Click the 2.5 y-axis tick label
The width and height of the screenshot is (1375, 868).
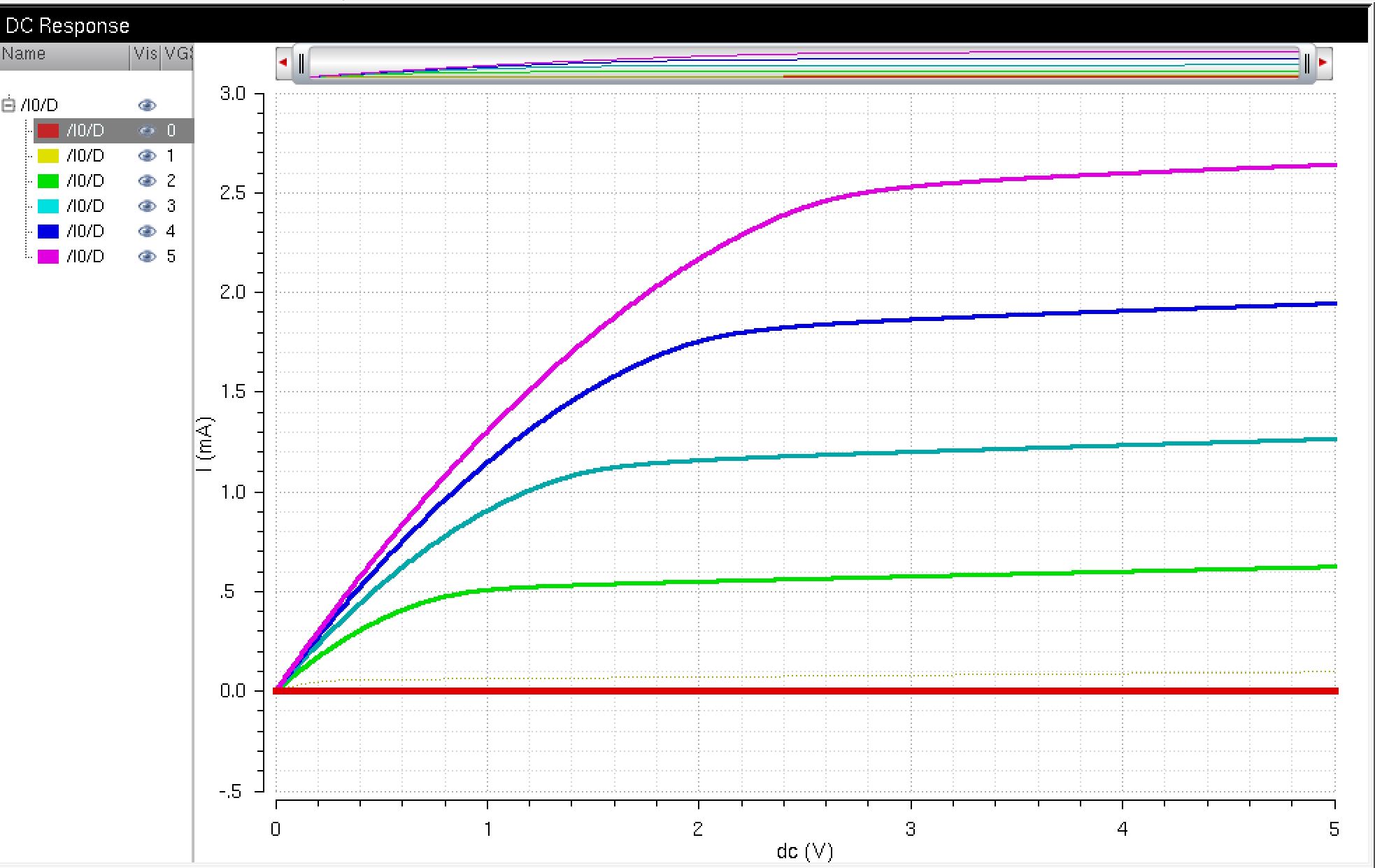click(x=233, y=194)
